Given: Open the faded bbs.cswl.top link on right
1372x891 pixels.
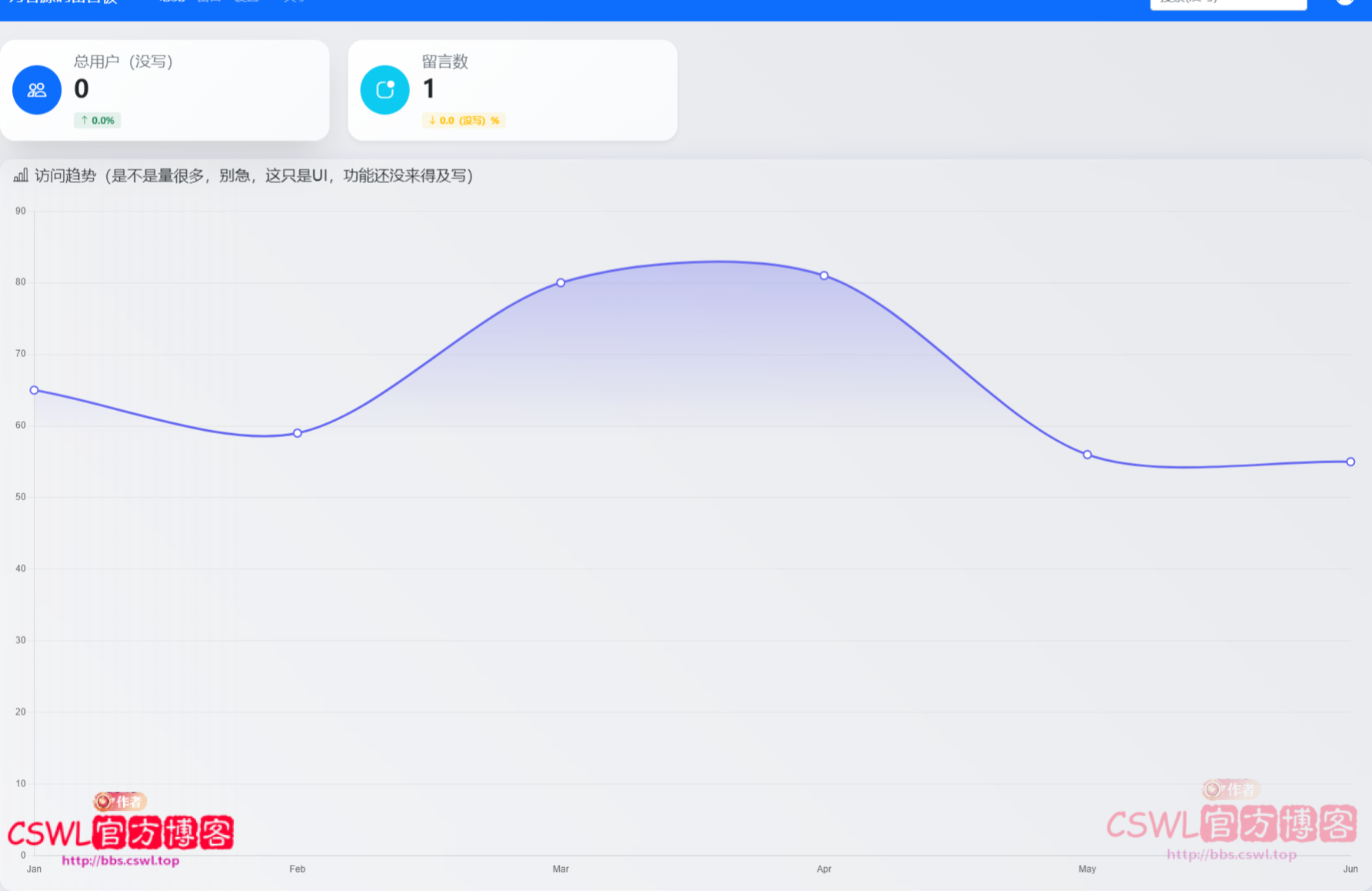Looking at the screenshot, I should pyautogui.click(x=1231, y=854).
